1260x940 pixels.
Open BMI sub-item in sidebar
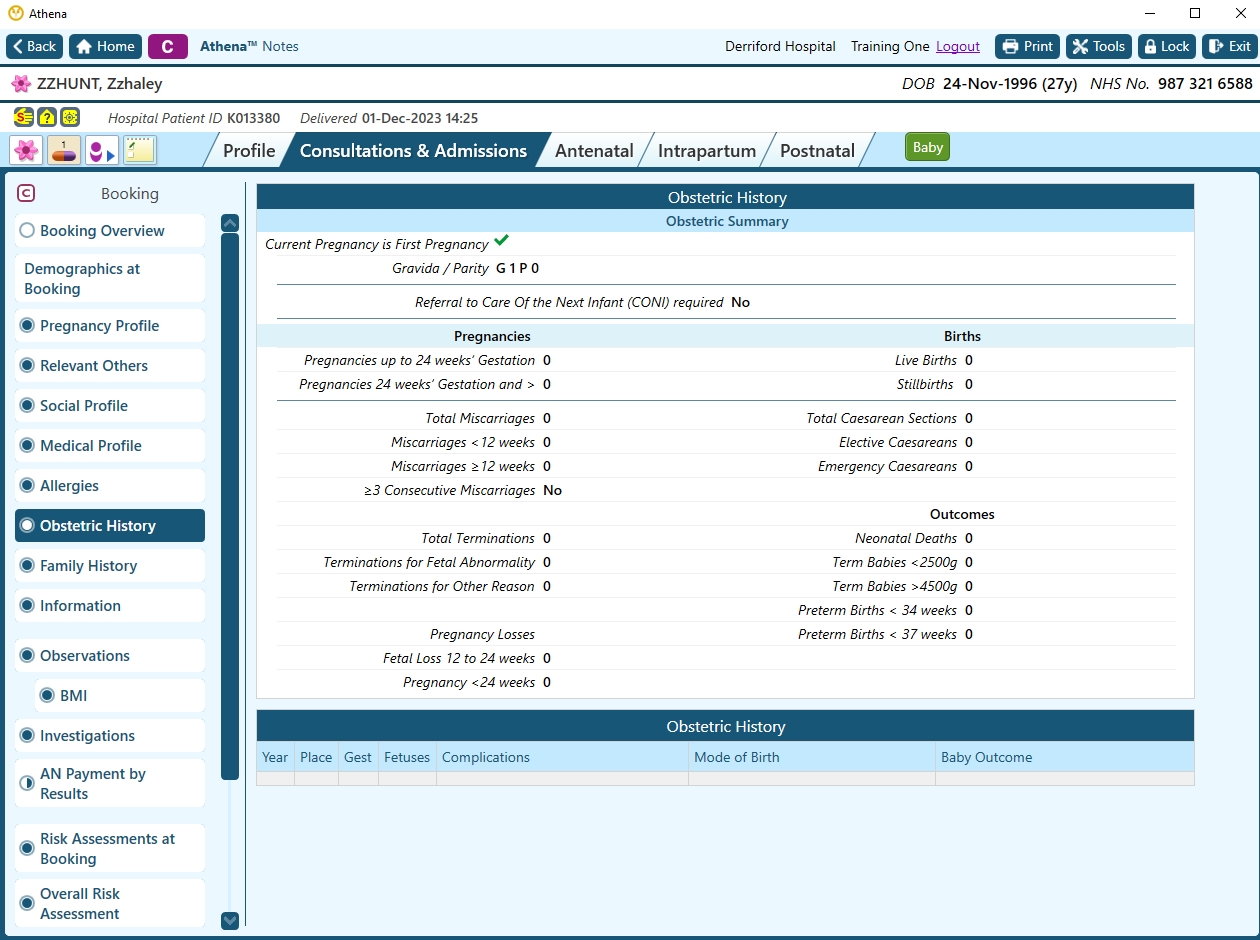[120, 696]
